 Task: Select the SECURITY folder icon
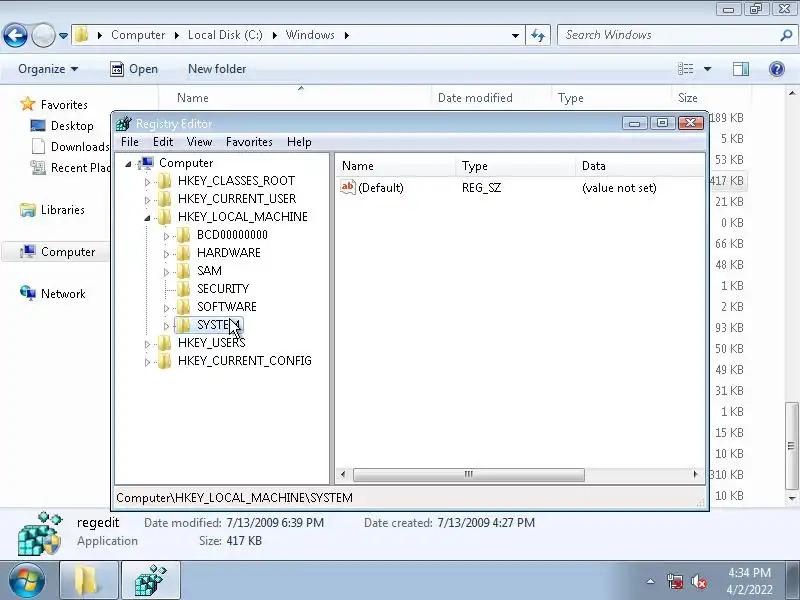[x=184, y=289]
